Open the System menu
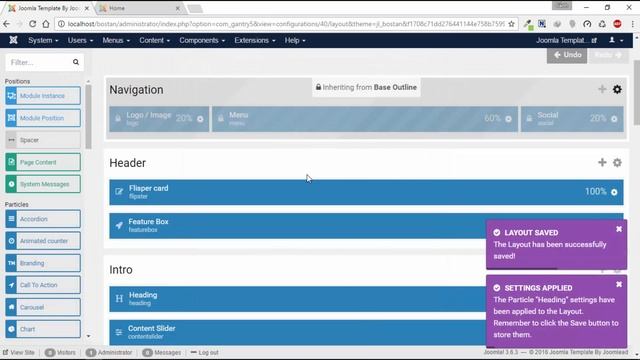 tap(43, 40)
